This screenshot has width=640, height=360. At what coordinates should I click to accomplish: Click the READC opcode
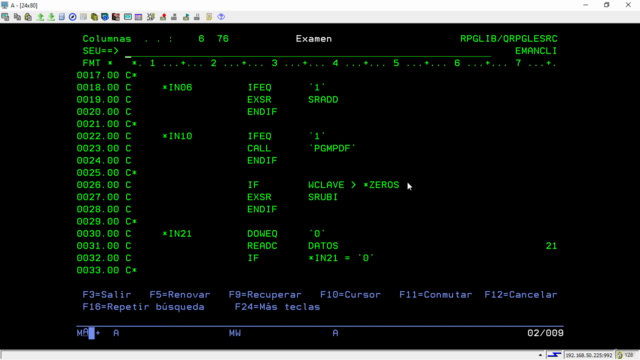pyautogui.click(x=262, y=246)
